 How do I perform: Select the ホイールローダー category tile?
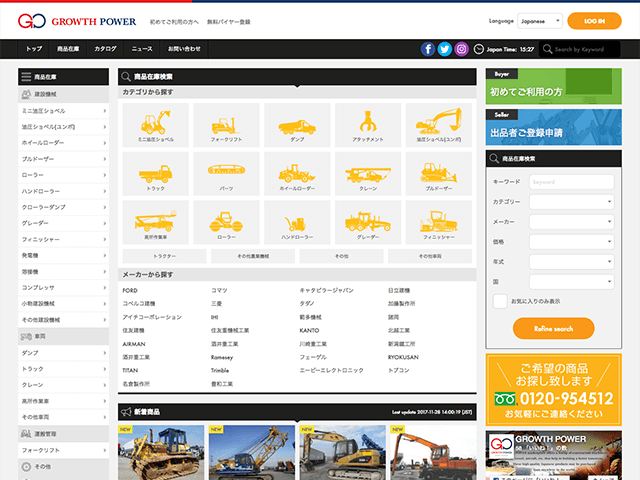pos(297,174)
